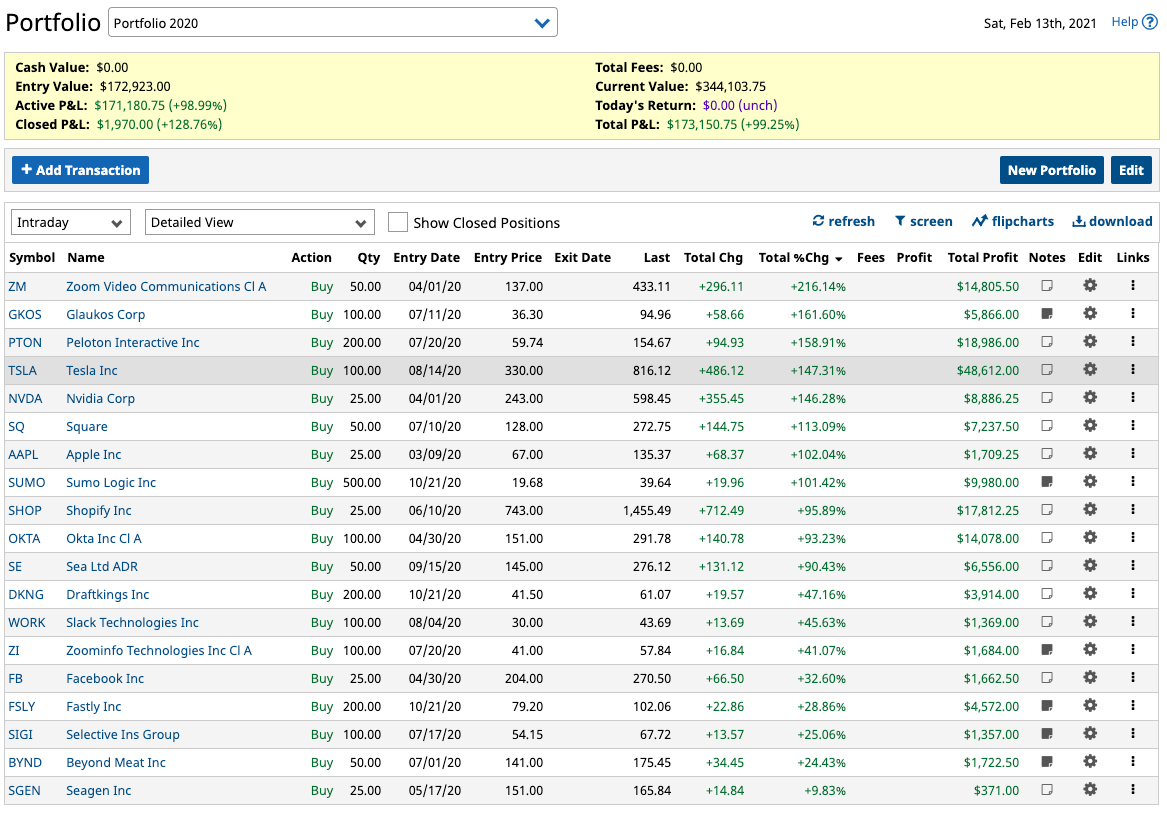Open the ZI row notes icon
1167x823 pixels.
[x=1046, y=650]
